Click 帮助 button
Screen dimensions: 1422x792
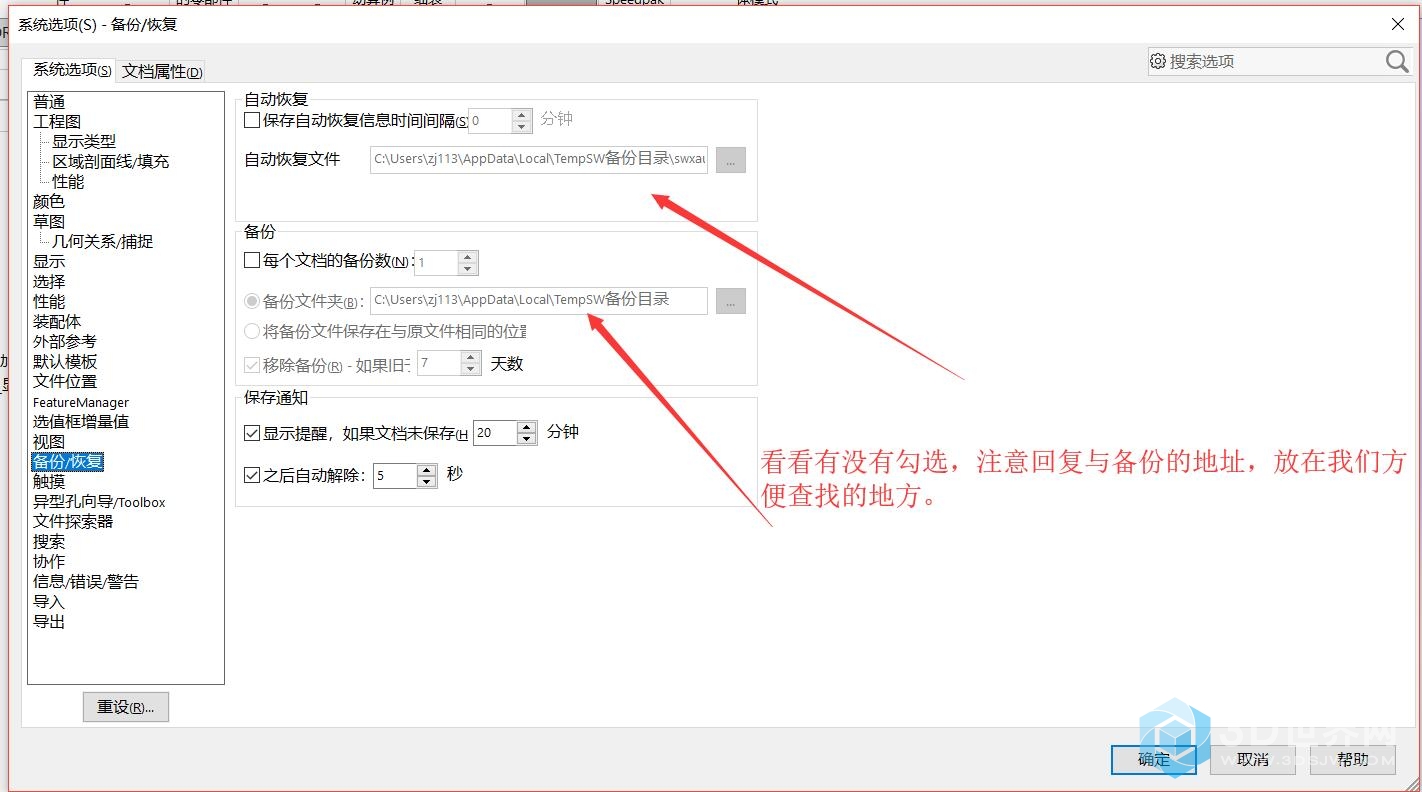click(1352, 760)
